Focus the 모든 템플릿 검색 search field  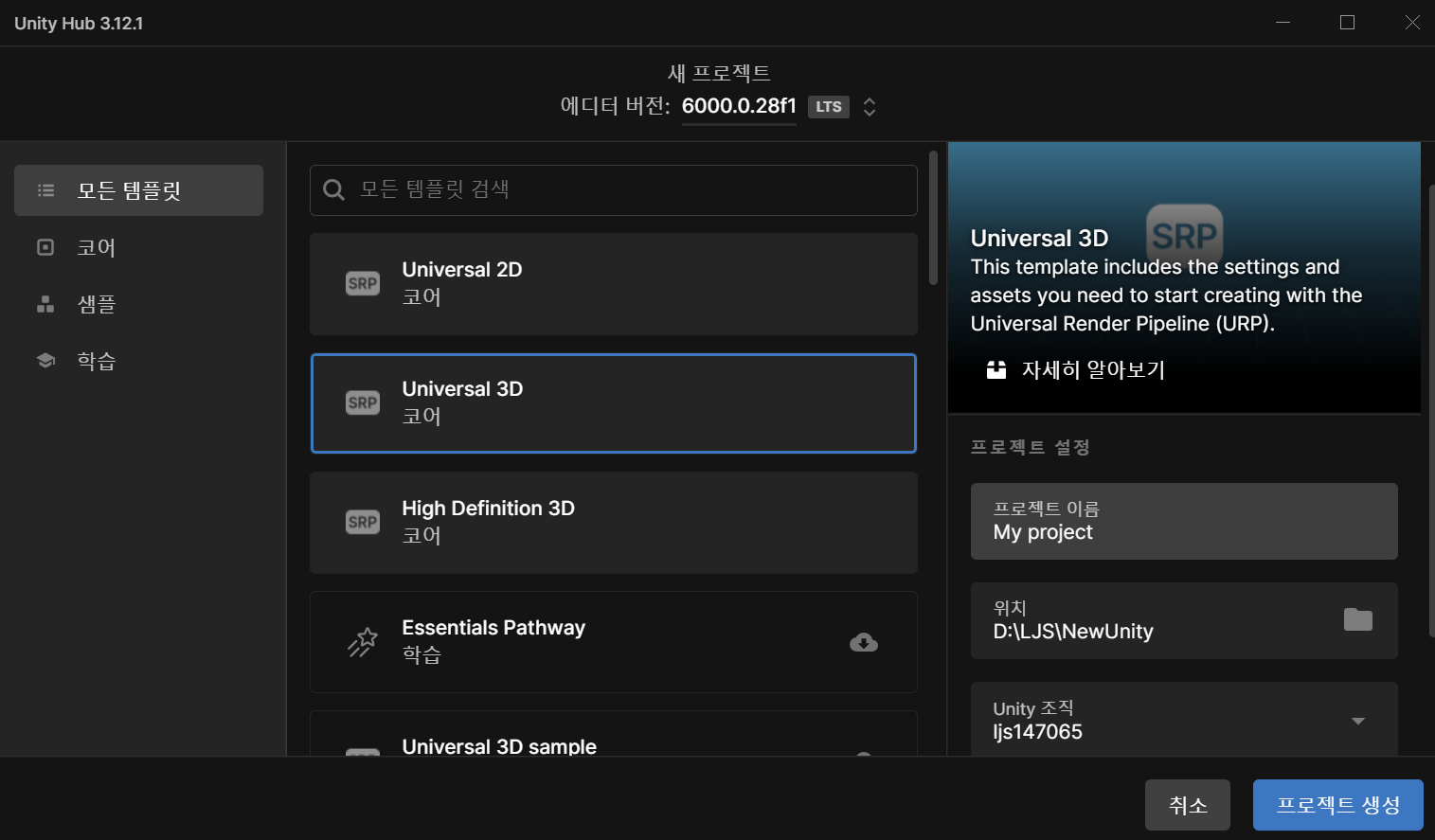[614, 190]
